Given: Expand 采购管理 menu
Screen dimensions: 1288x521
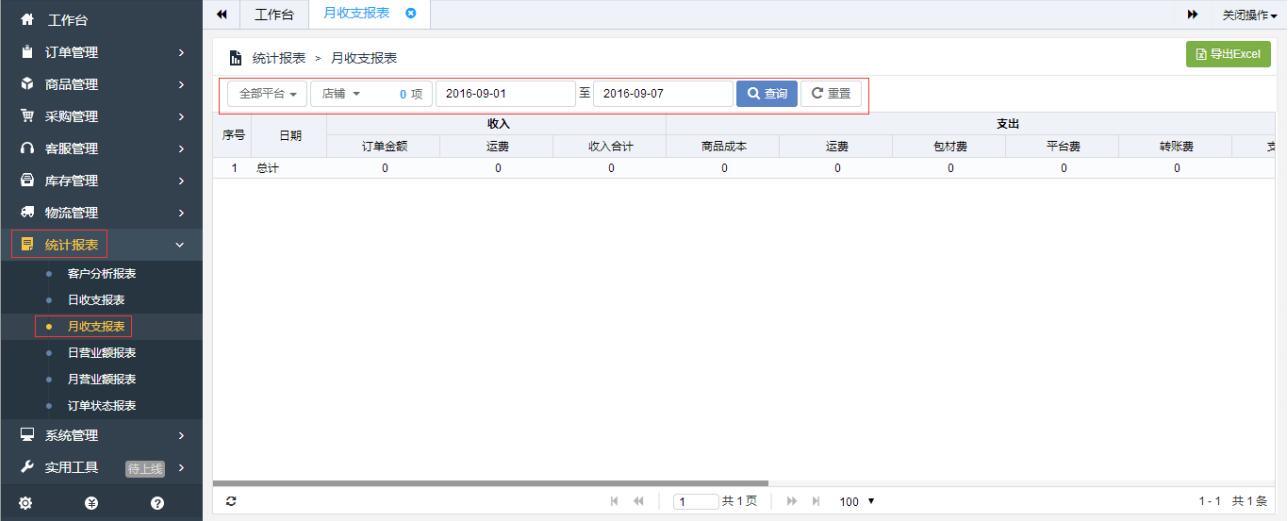Looking at the screenshot, I should (x=180, y=117).
